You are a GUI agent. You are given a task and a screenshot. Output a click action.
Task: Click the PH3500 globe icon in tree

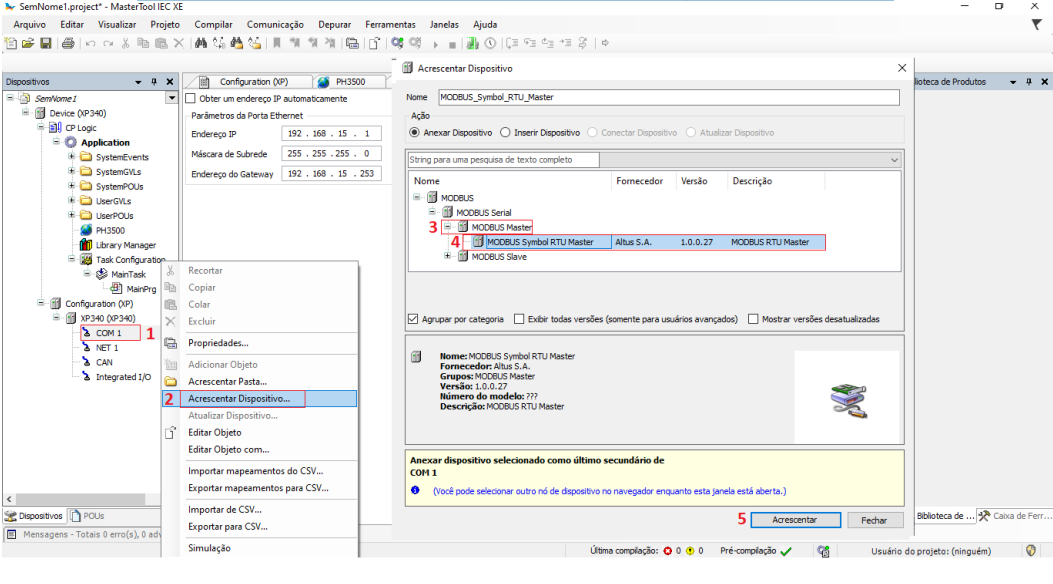[87, 230]
